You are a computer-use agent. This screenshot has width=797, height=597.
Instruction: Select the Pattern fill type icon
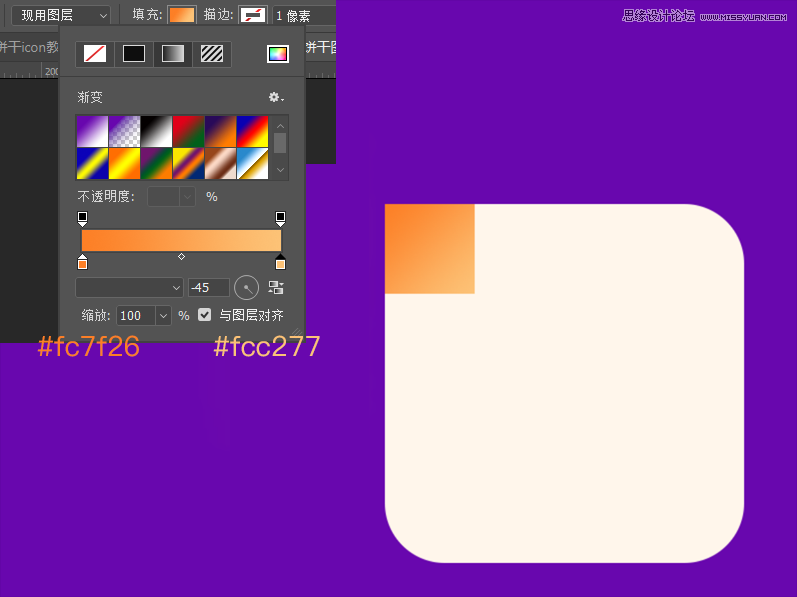tap(212, 54)
